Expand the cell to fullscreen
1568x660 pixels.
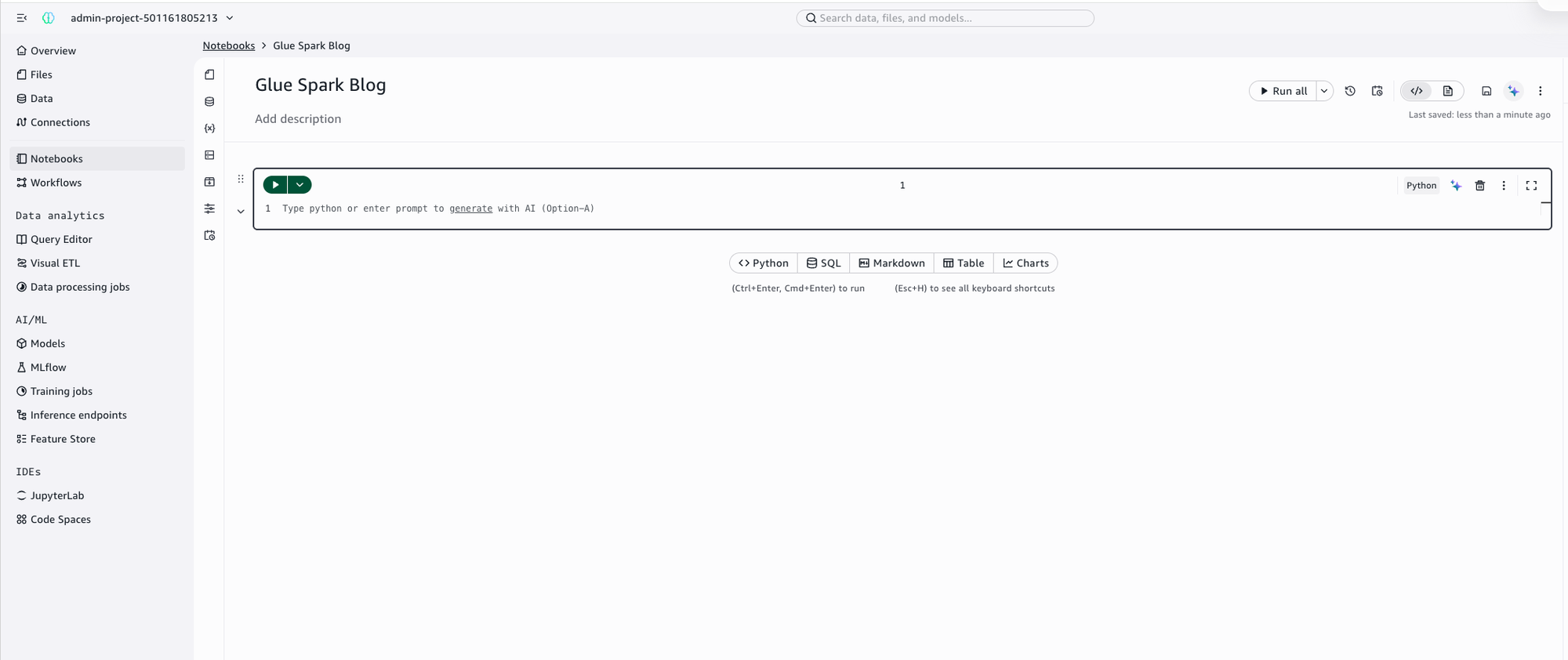point(1532,186)
